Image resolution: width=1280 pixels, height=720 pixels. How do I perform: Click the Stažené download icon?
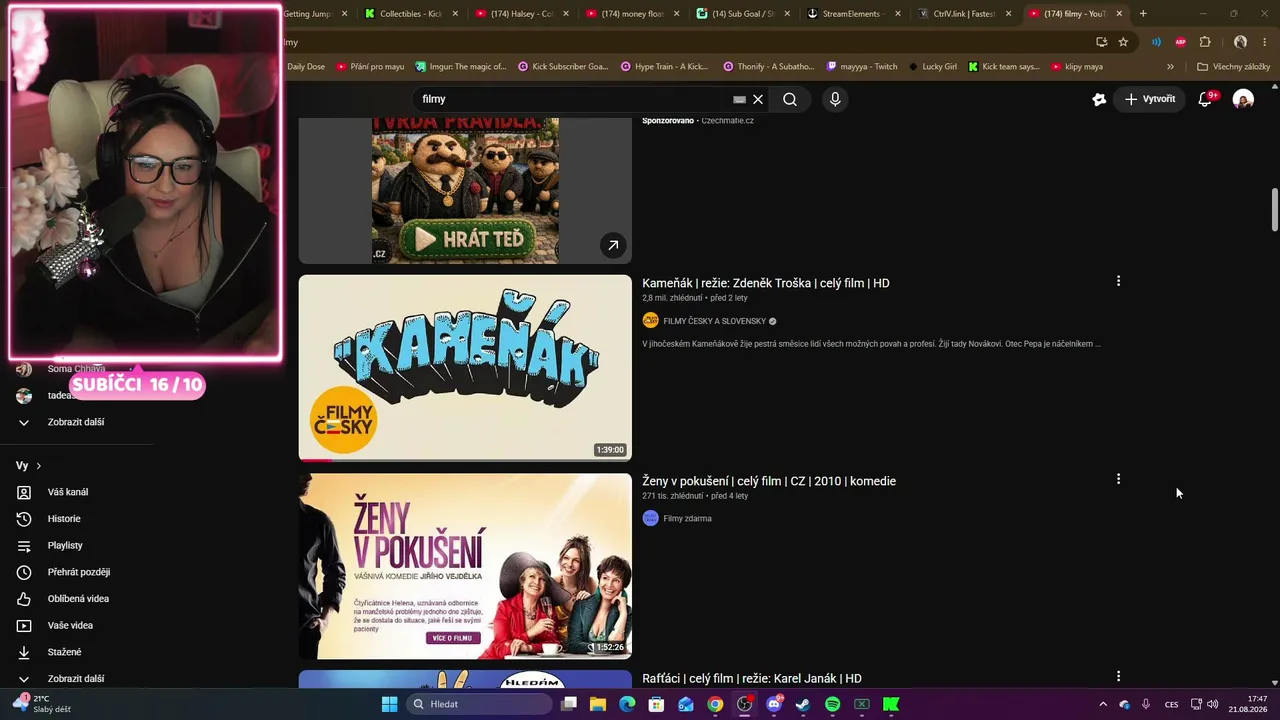(24, 652)
